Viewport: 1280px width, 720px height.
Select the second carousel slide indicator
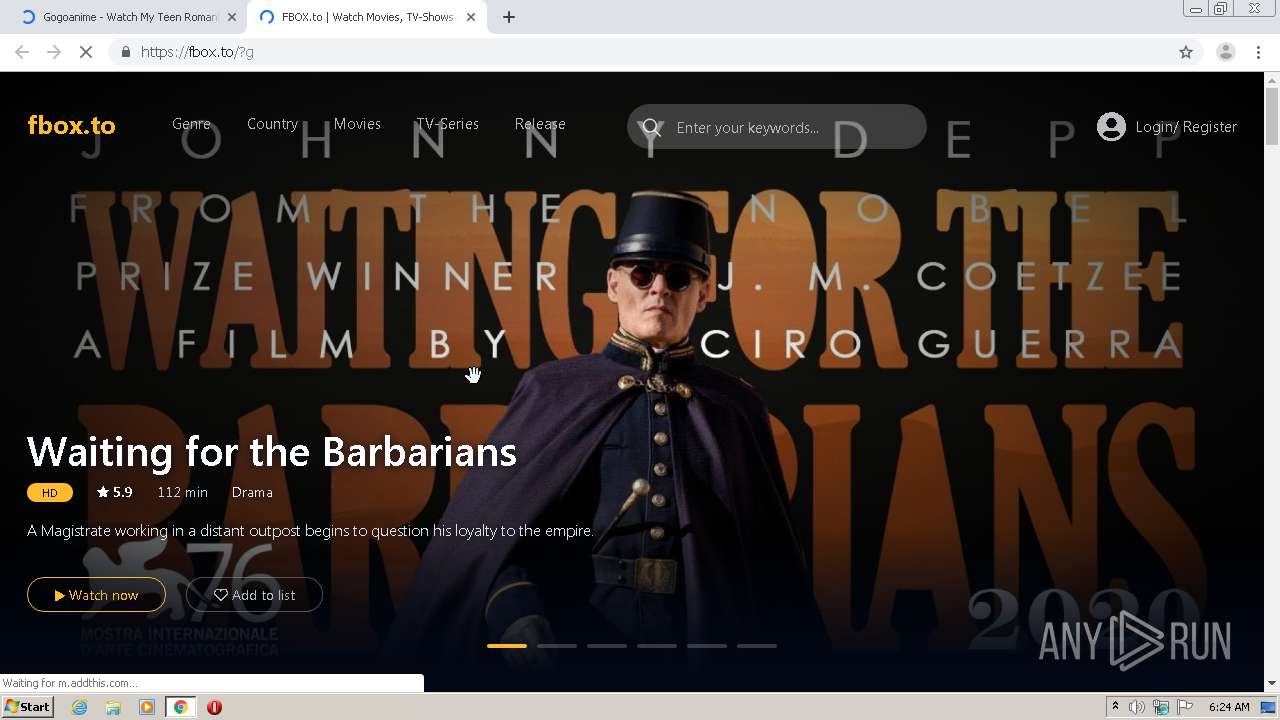(557, 646)
